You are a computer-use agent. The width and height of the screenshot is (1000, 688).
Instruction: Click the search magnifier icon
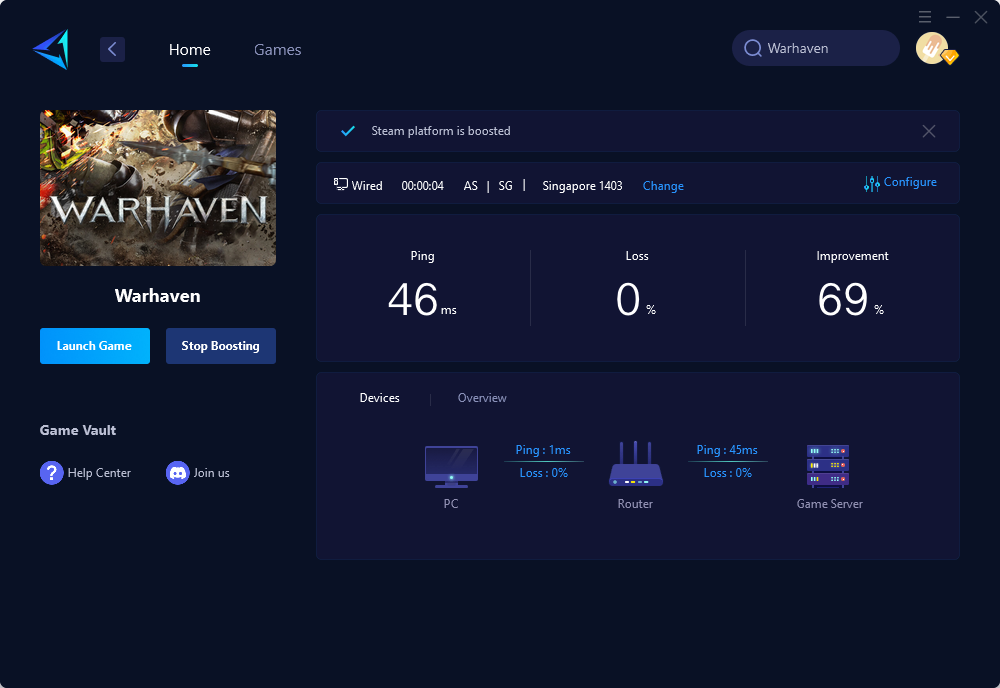pyautogui.click(x=753, y=48)
